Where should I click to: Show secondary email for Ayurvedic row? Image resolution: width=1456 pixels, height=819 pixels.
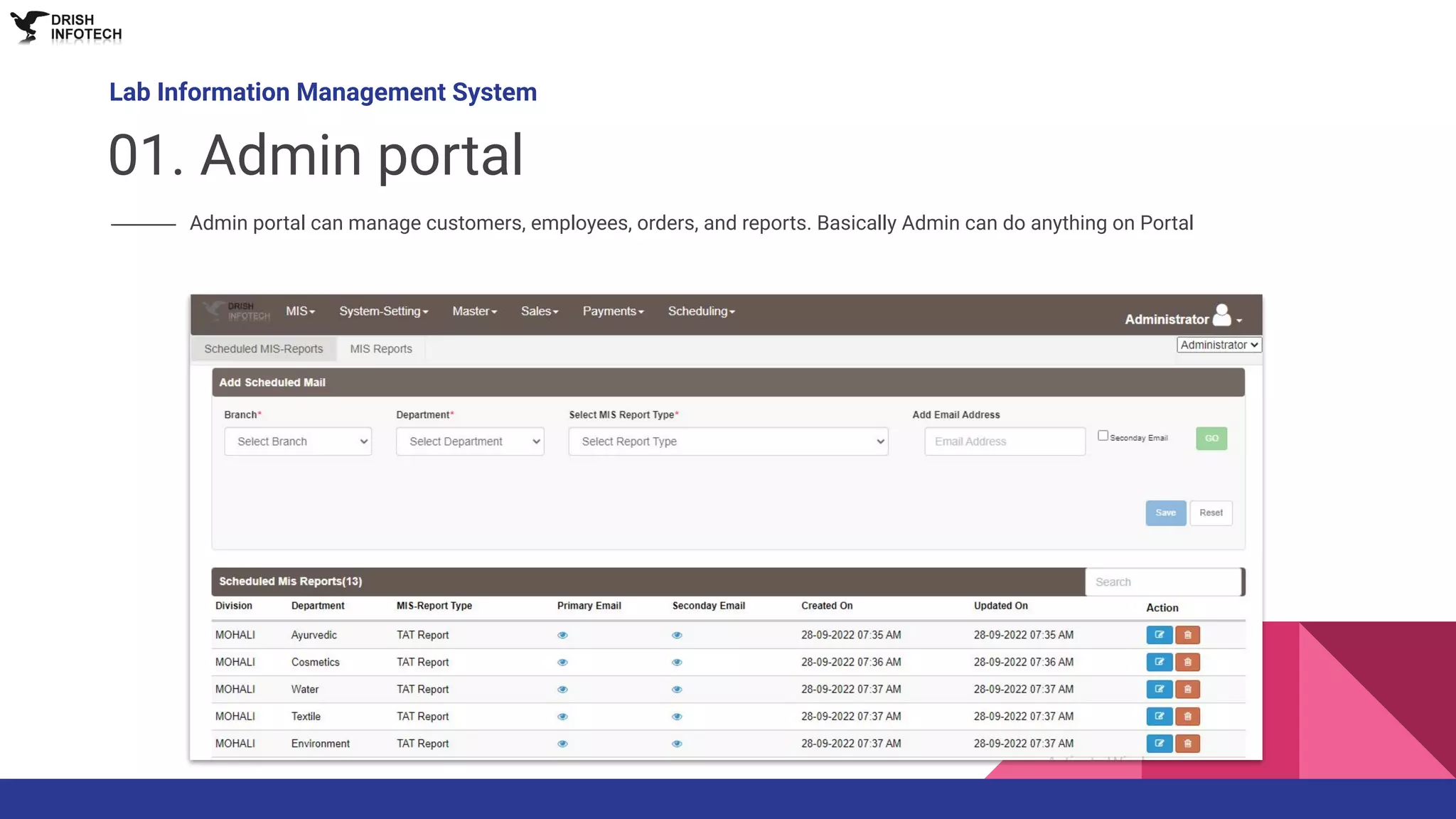pos(677,635)
